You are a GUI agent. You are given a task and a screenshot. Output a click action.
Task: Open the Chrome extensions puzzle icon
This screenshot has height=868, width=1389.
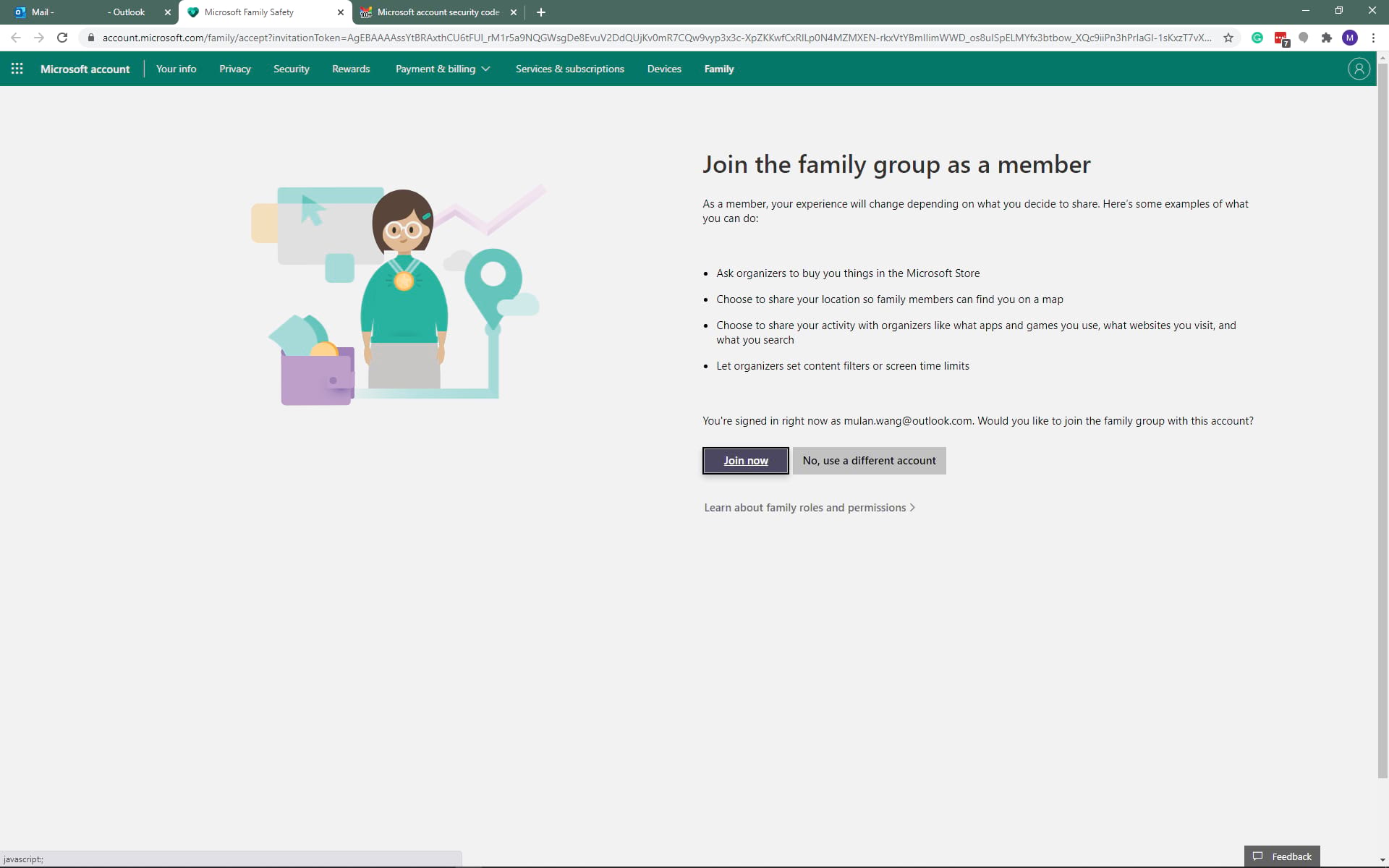pyautogui.click(x=1327, y=38)
